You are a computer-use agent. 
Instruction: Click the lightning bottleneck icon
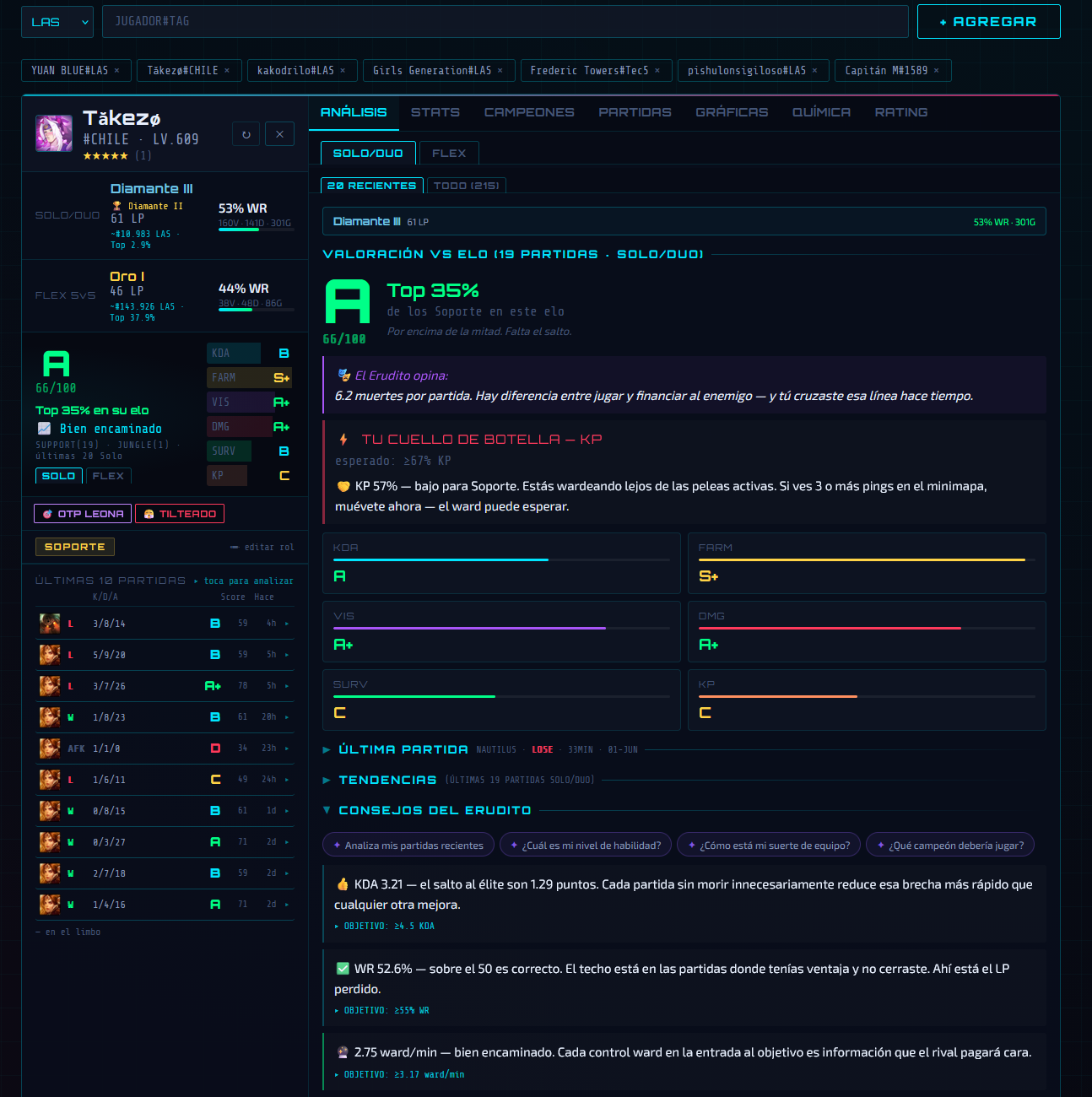click(343, 440)
